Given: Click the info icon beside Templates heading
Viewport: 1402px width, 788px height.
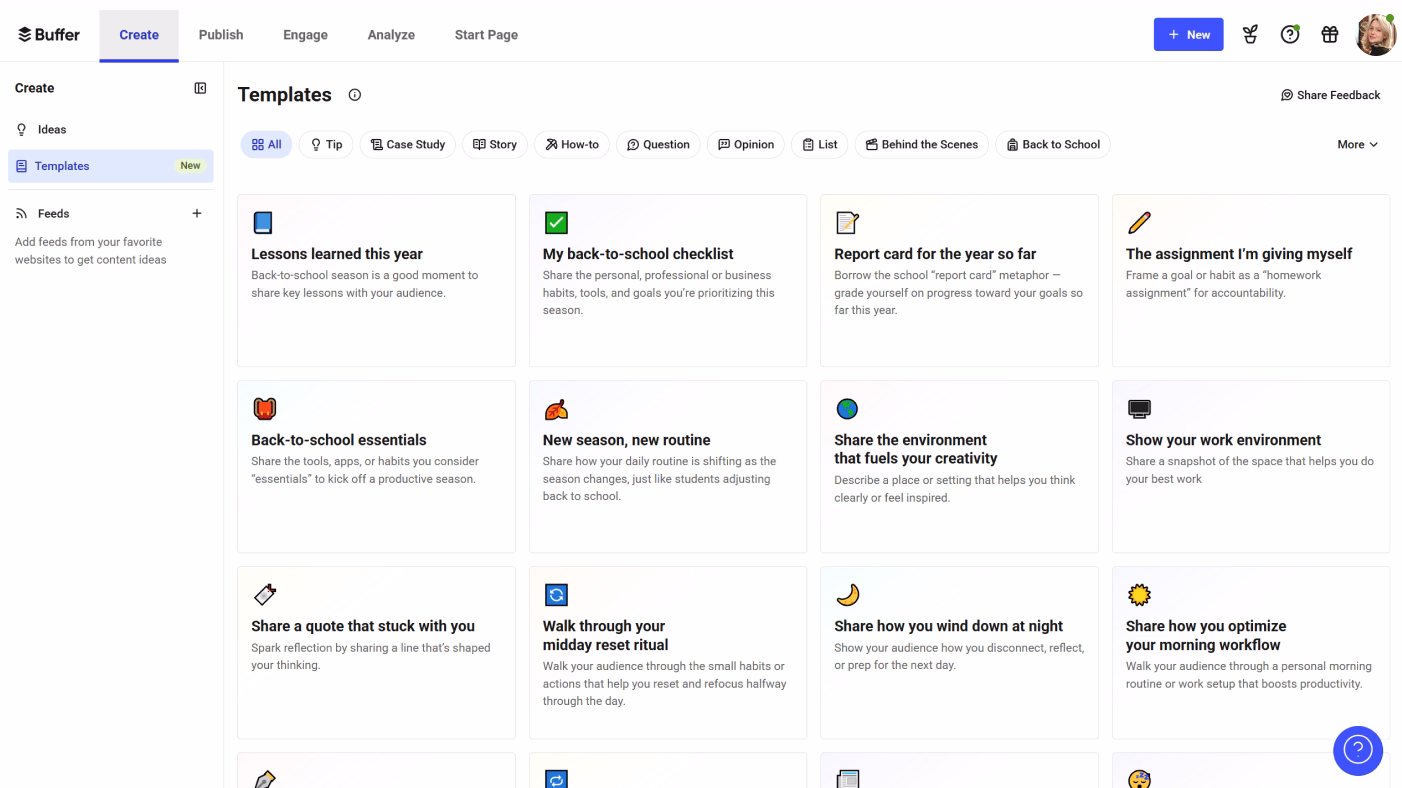Looking at the screenshot, I should click(354, 95).
